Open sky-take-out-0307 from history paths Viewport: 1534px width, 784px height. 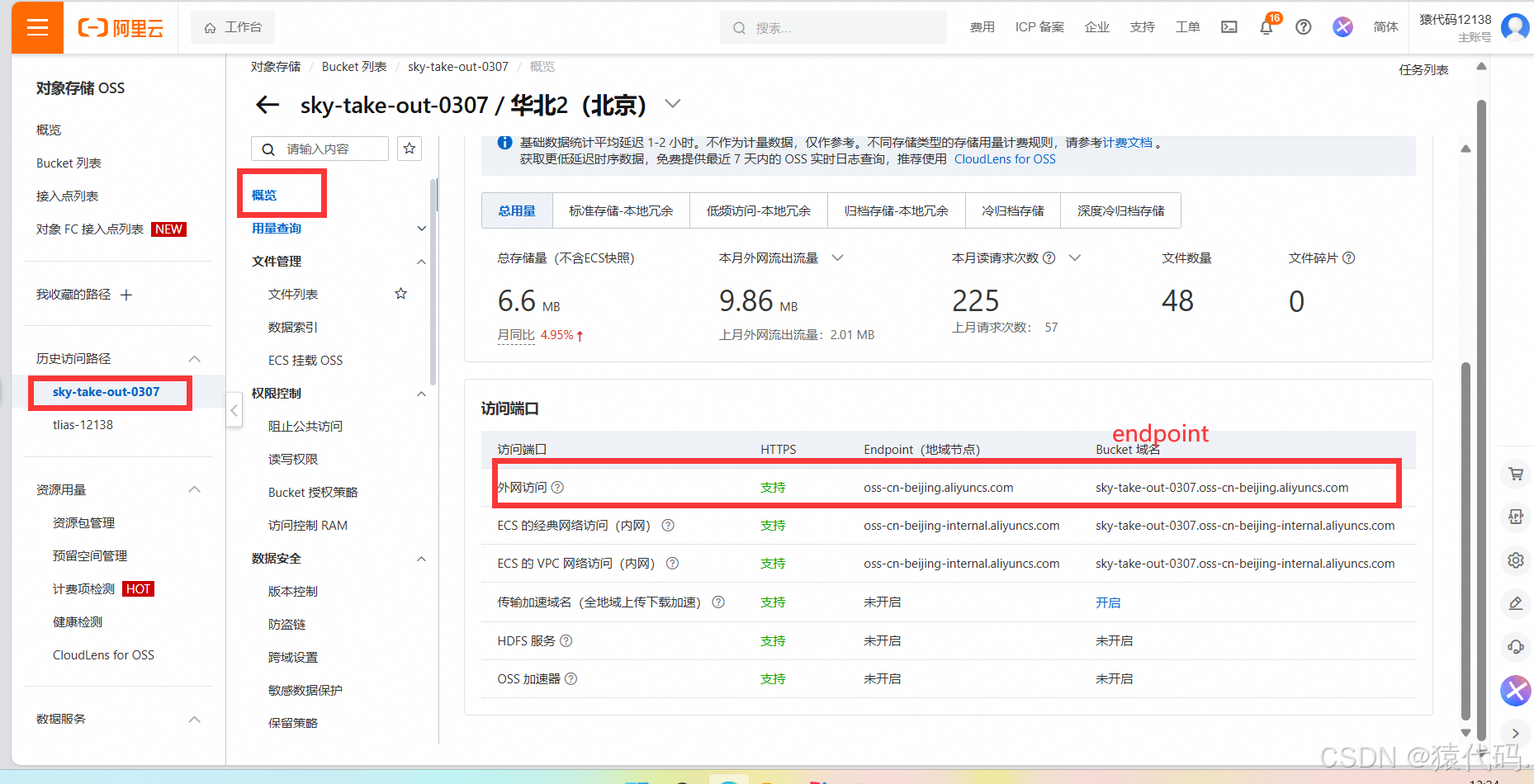107,392
